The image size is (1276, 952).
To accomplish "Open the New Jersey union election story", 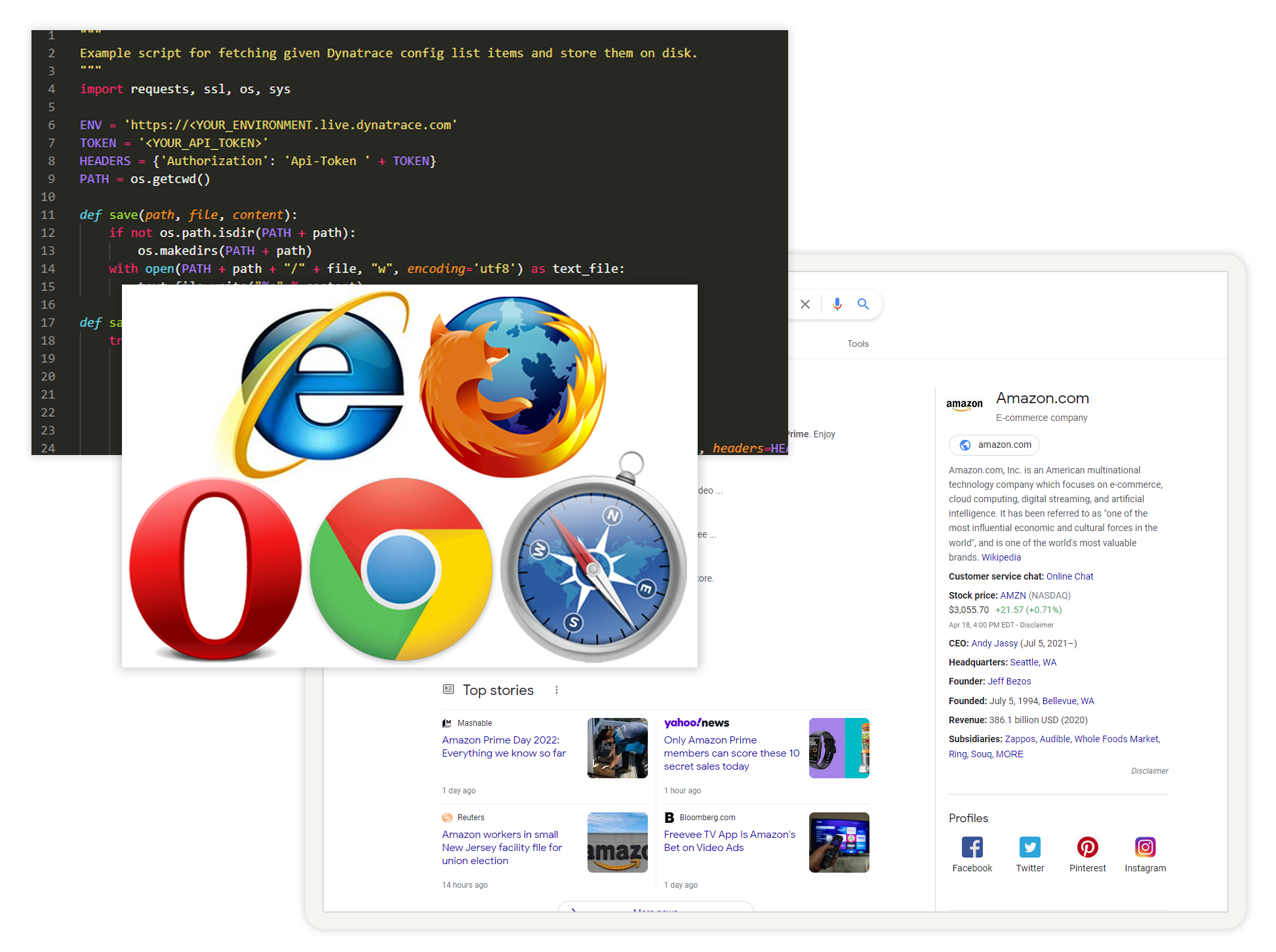I will tap(502, 847).
